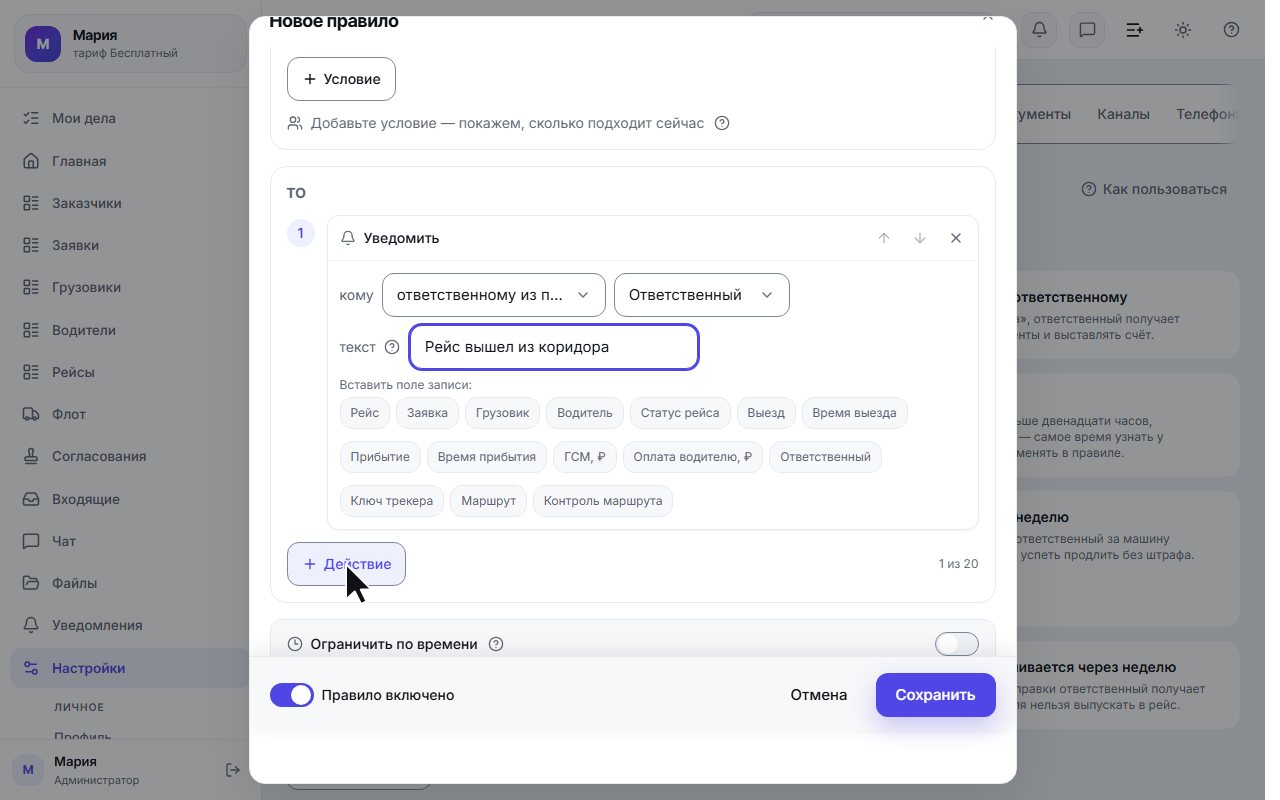
Task: Click the help icon beside the текст label
Action: [392, 347]
